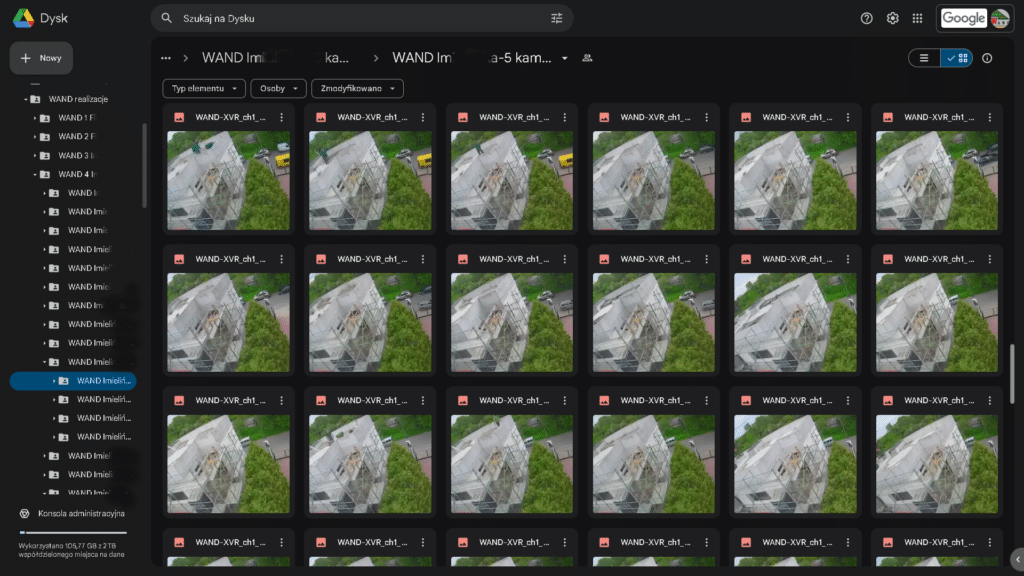Image resolution: width=1024 pixels, height=576 pixels.
Task: Open the Typ elementu filter dropdown
Action: click(x=204, y=88)
